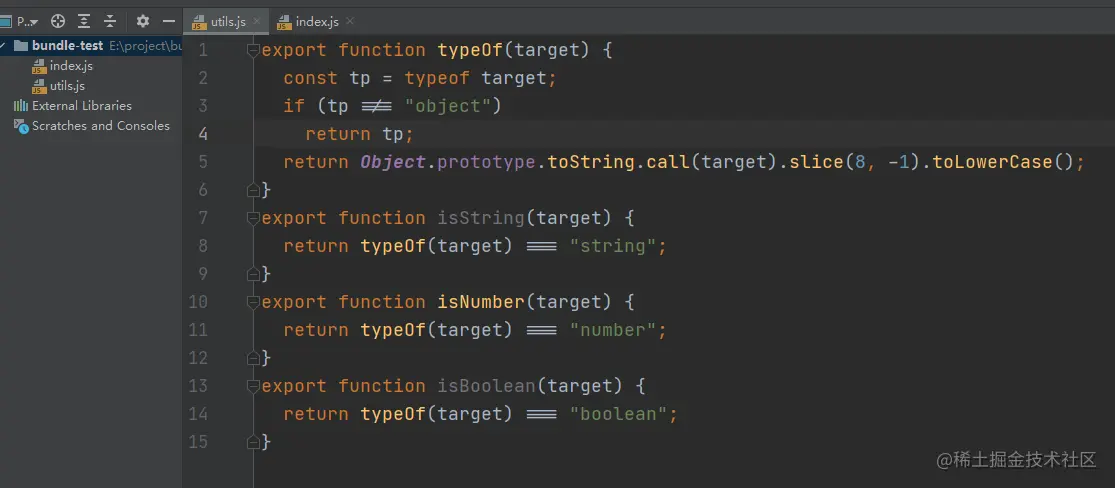Click the fold end marker on line 6

pos(252,190)
